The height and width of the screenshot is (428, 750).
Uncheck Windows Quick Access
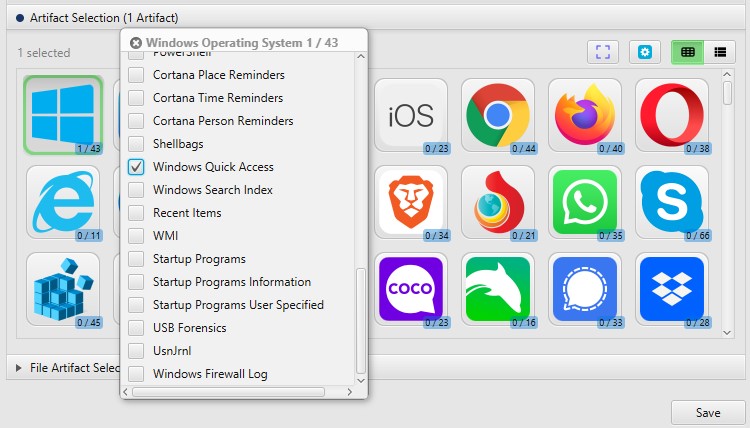click(136, 166)
